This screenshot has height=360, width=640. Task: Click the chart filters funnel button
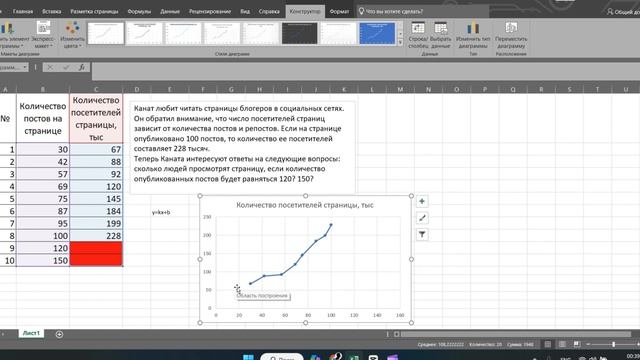pyautogui.click(x=422, y=235)
